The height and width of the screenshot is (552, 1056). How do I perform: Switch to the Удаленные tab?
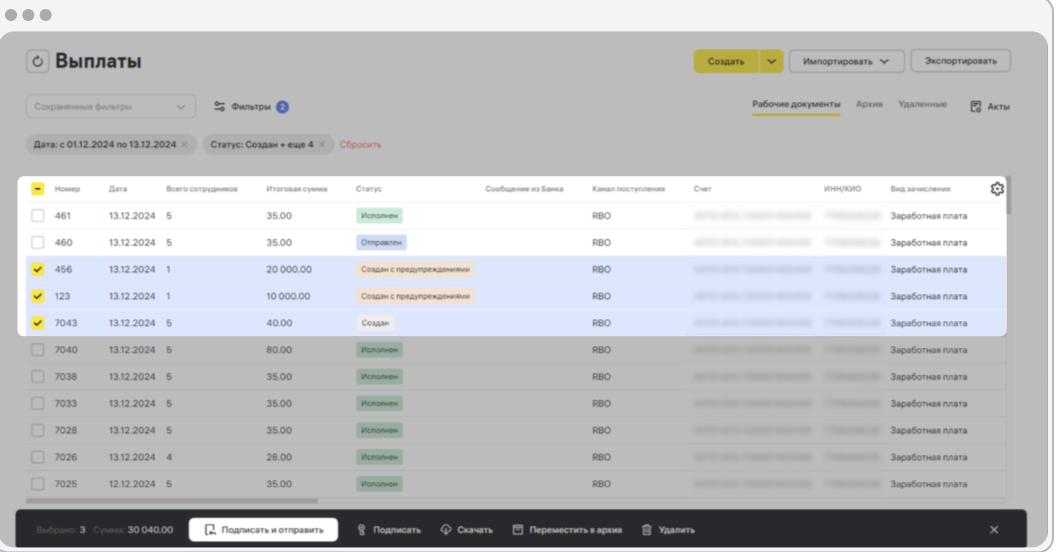922,104
